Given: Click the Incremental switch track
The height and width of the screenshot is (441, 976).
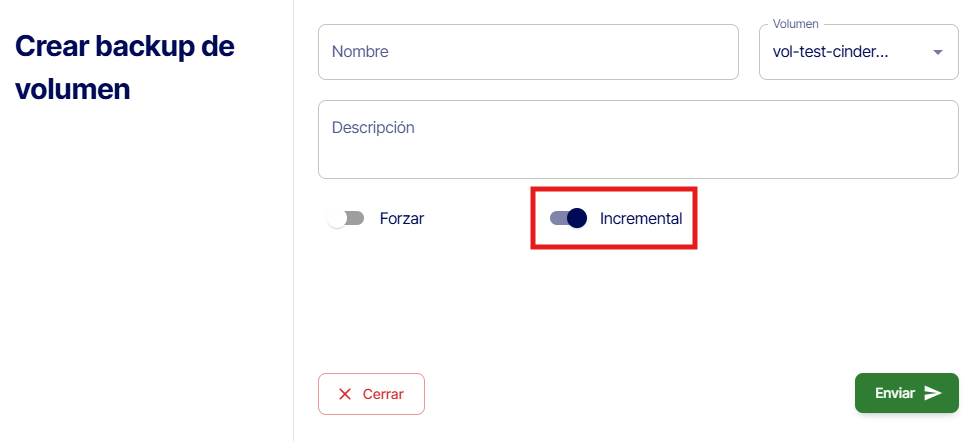Looking at the screenshot, I should pyautogui.click(x=557, y=218).
